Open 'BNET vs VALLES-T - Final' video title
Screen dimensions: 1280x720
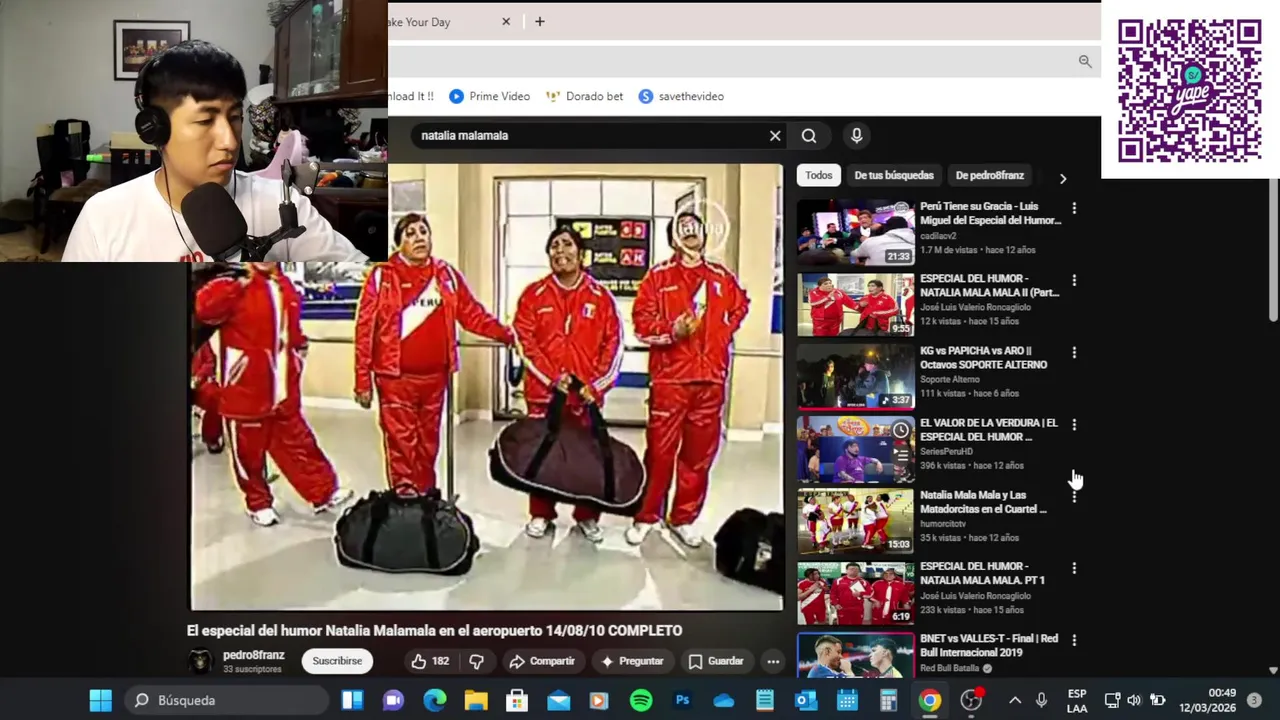989,645
